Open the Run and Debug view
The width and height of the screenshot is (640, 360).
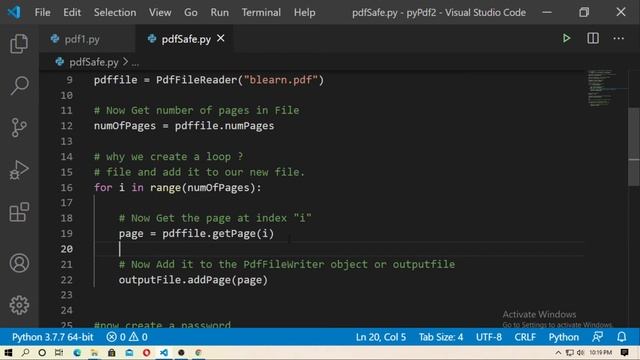point(19,170)
